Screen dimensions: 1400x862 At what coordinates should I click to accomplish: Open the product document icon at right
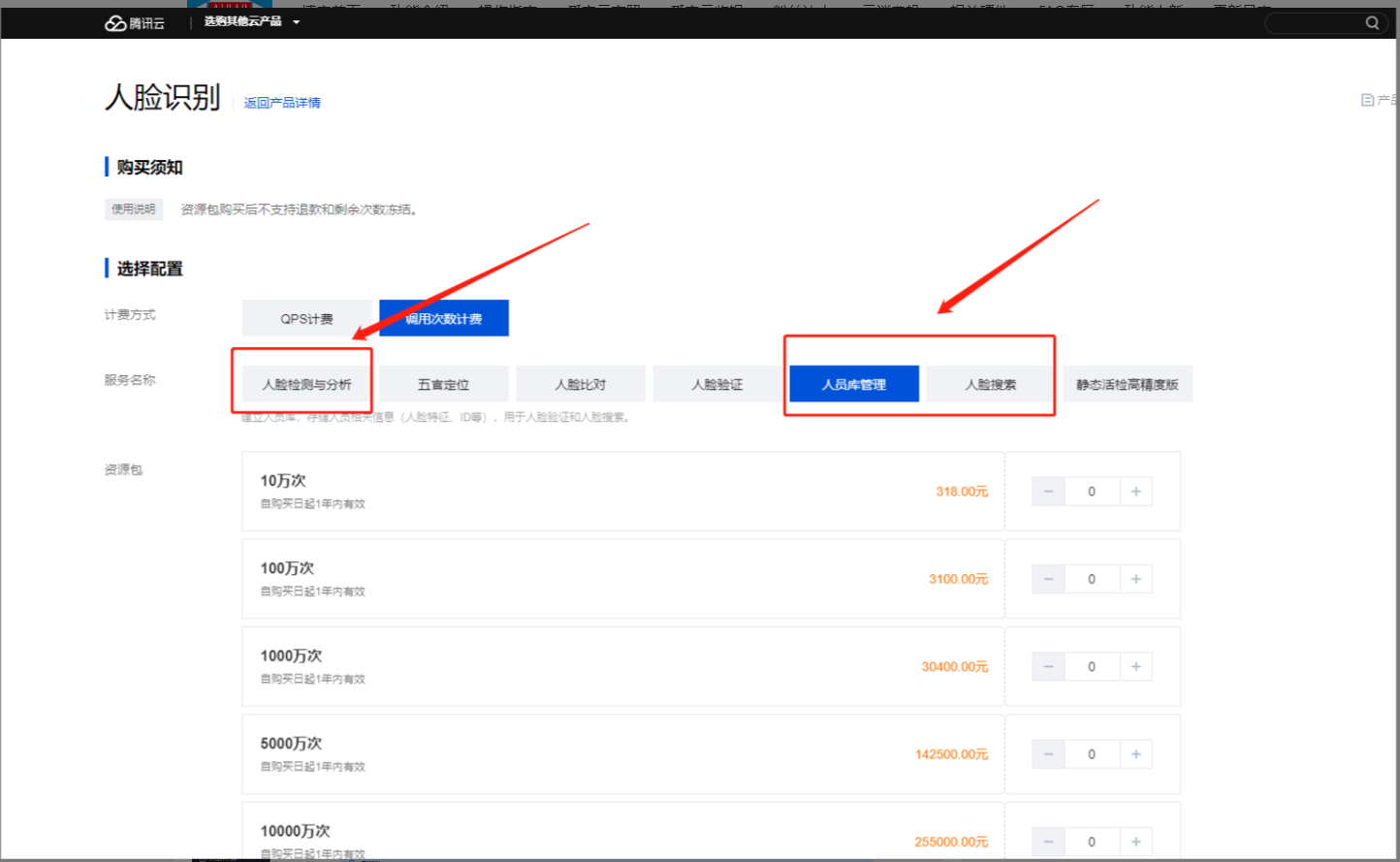(x=1367, y=100)
